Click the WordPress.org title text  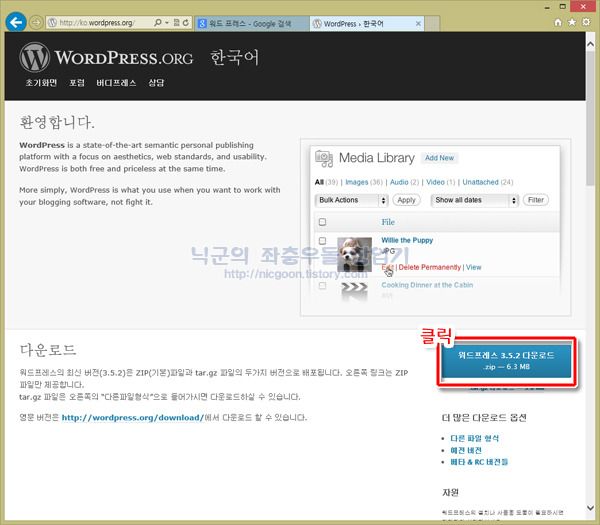pos(123,58)
